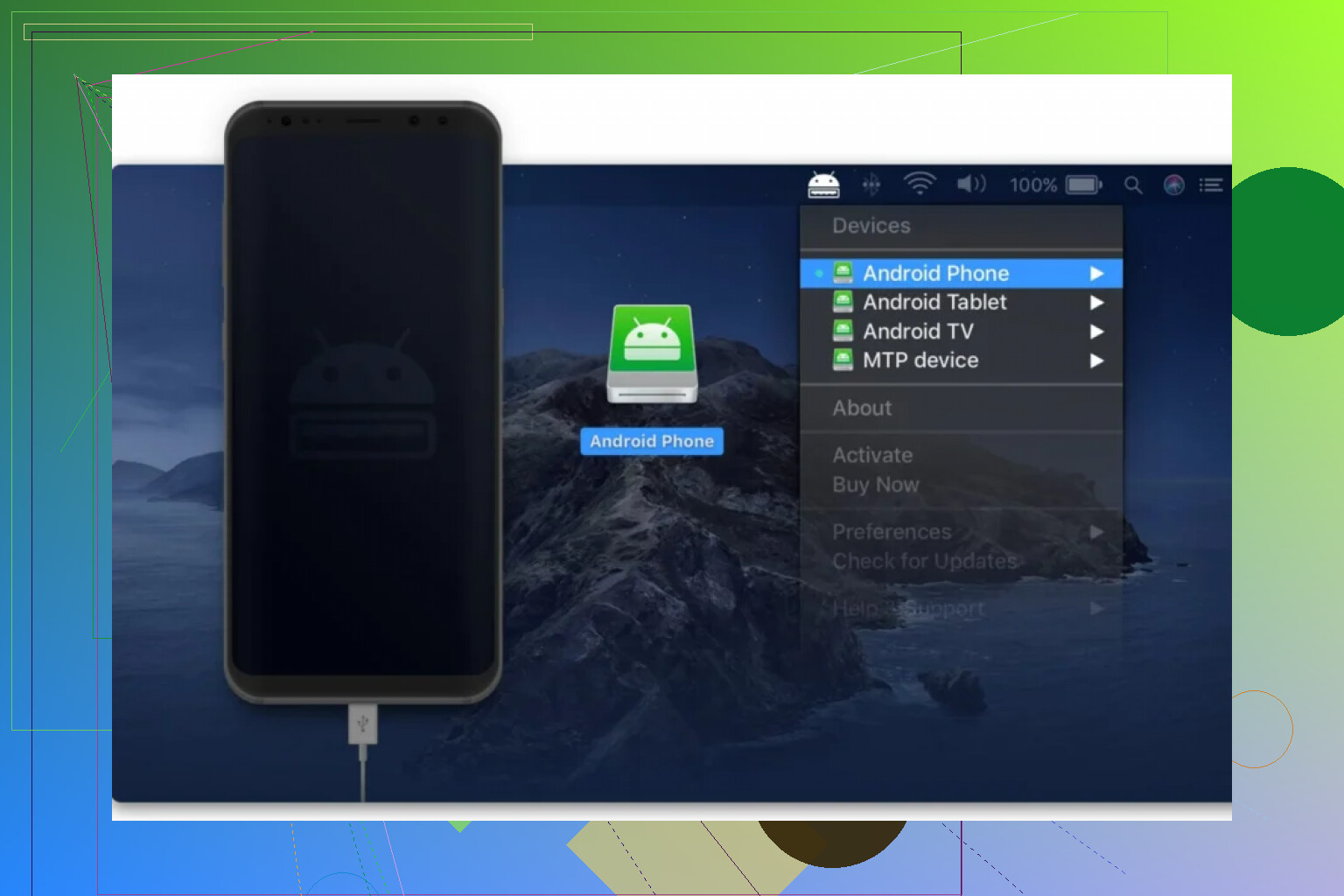Click the drive icon beside Android Phone menu entry
This screenshot has width=1344, height=896.
click(x=843, y=273)
